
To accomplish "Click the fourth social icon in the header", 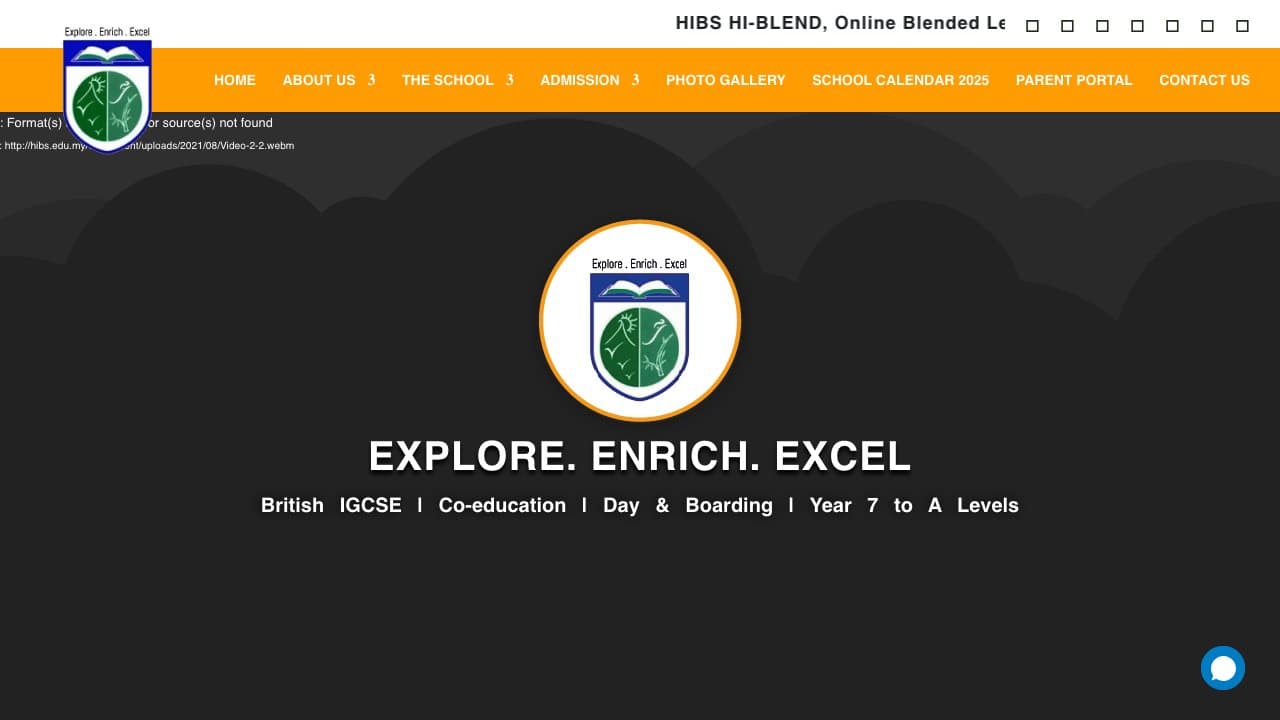I will 1135,25.
